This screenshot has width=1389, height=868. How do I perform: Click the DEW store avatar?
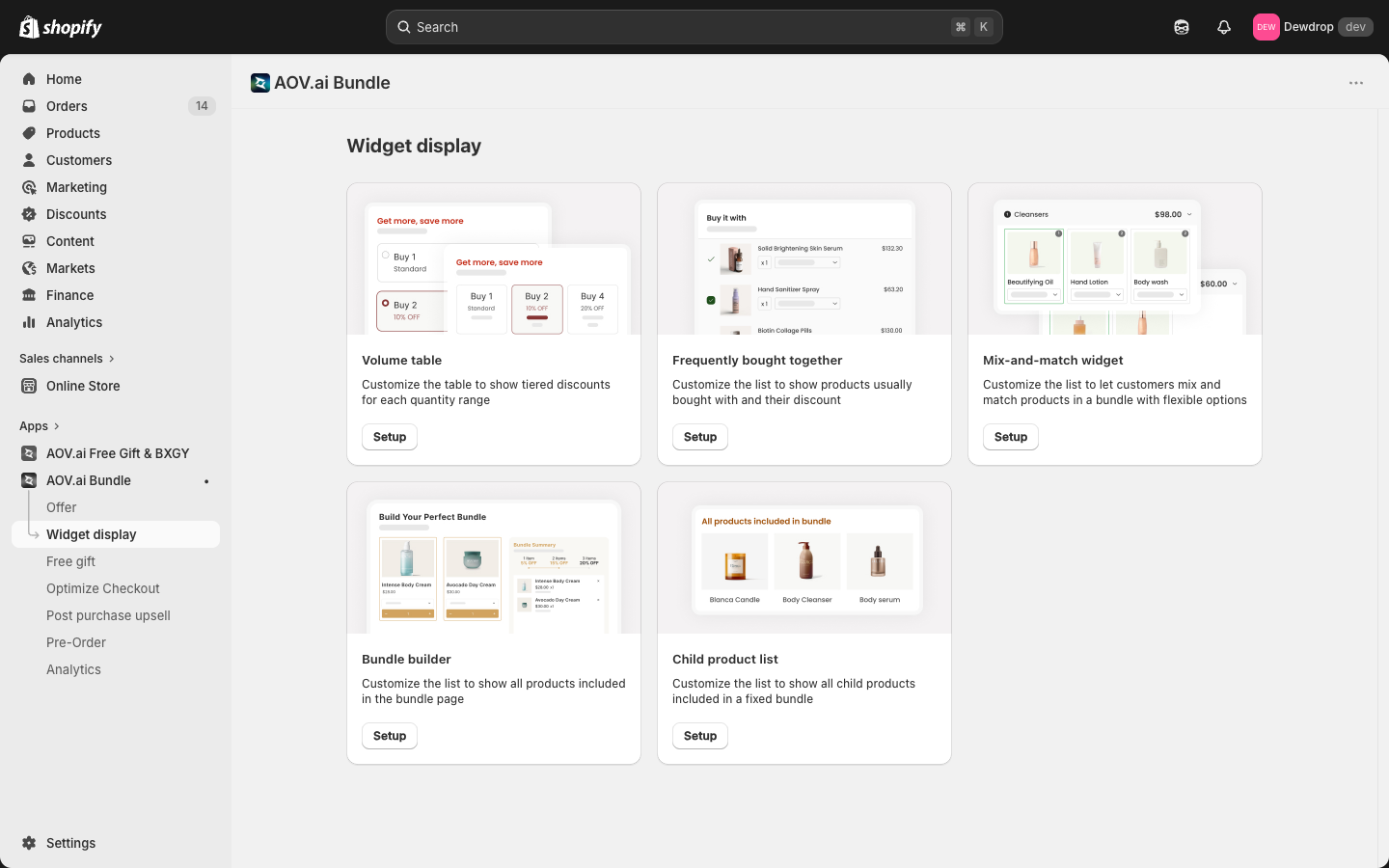[x=1266, y=27]
